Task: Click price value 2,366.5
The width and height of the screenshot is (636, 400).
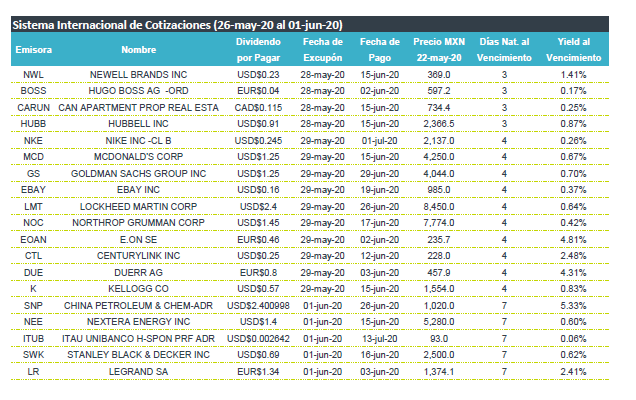Action: pyautogui.click(x=439, y=124)
